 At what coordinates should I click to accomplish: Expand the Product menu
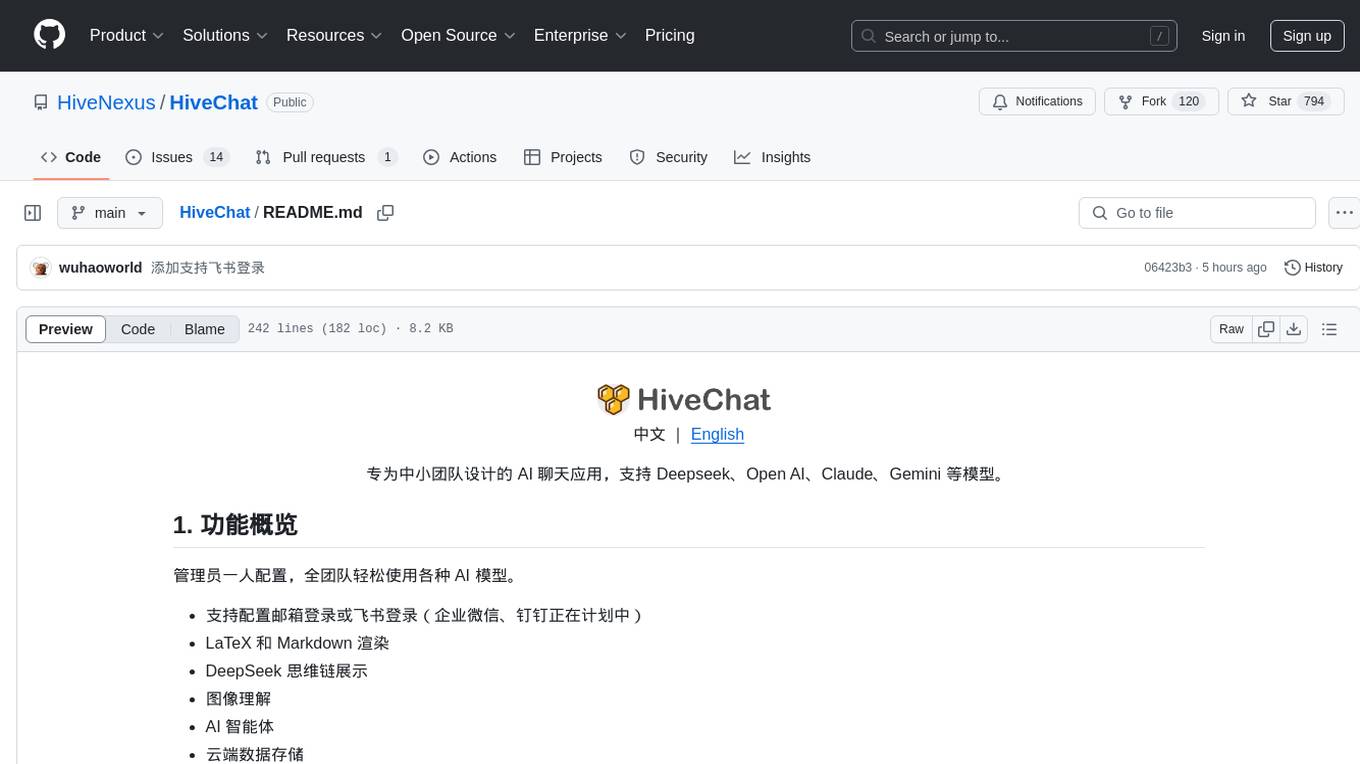click(127, 35)
